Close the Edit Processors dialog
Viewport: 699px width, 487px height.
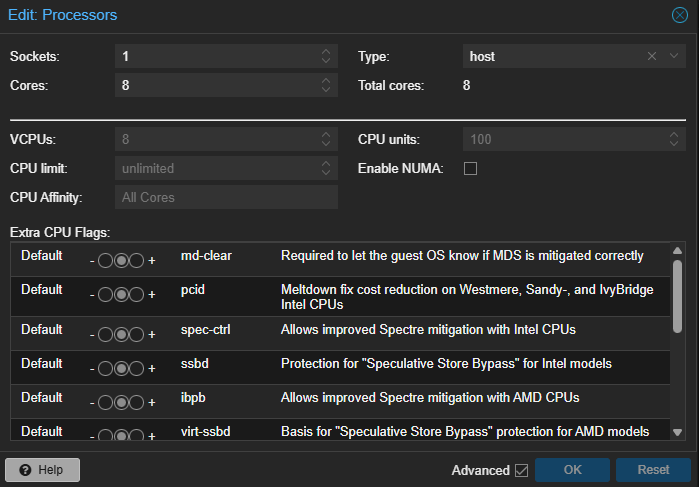click(x=679, y=15)
